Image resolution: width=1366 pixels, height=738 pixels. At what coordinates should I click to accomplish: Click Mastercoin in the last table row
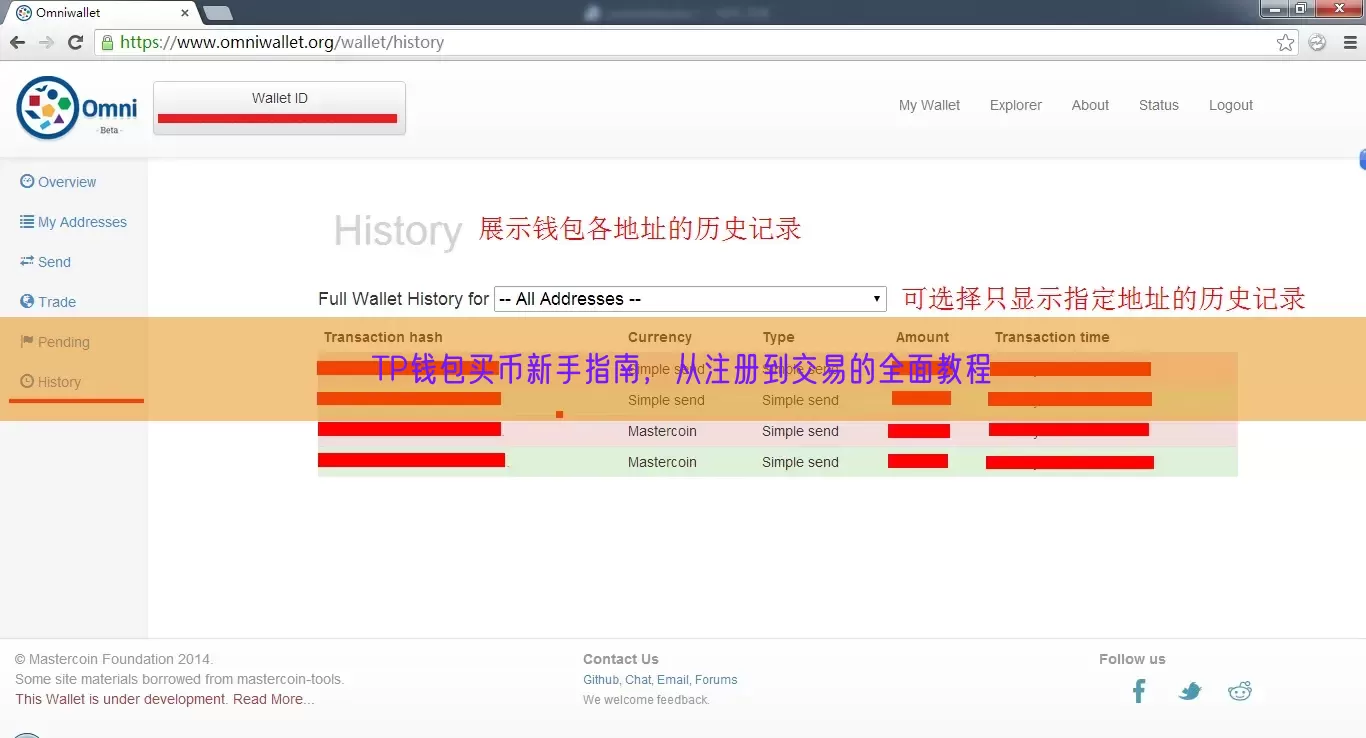coord(662,462)
